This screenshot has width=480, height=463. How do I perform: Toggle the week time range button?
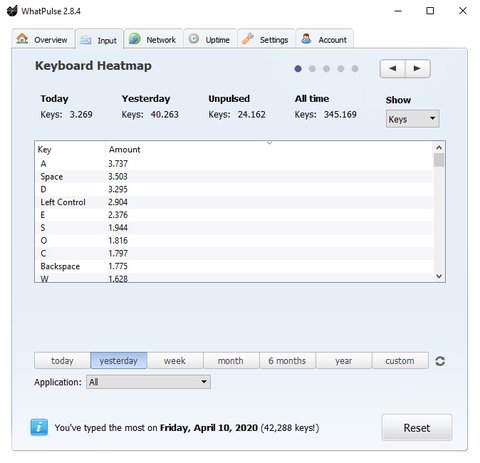[x=175, y=361]
